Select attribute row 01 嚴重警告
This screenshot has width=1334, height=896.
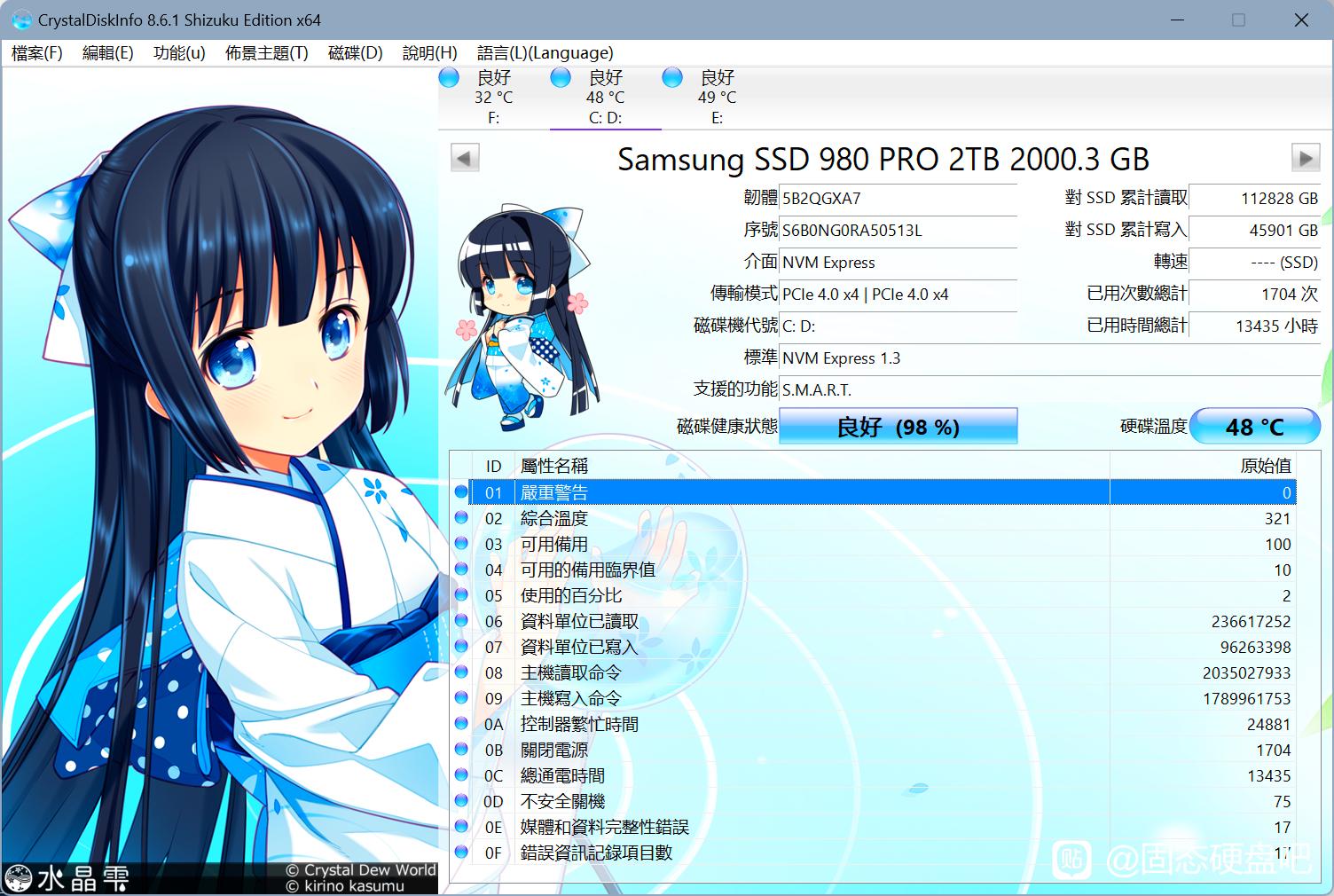point(874,492)
